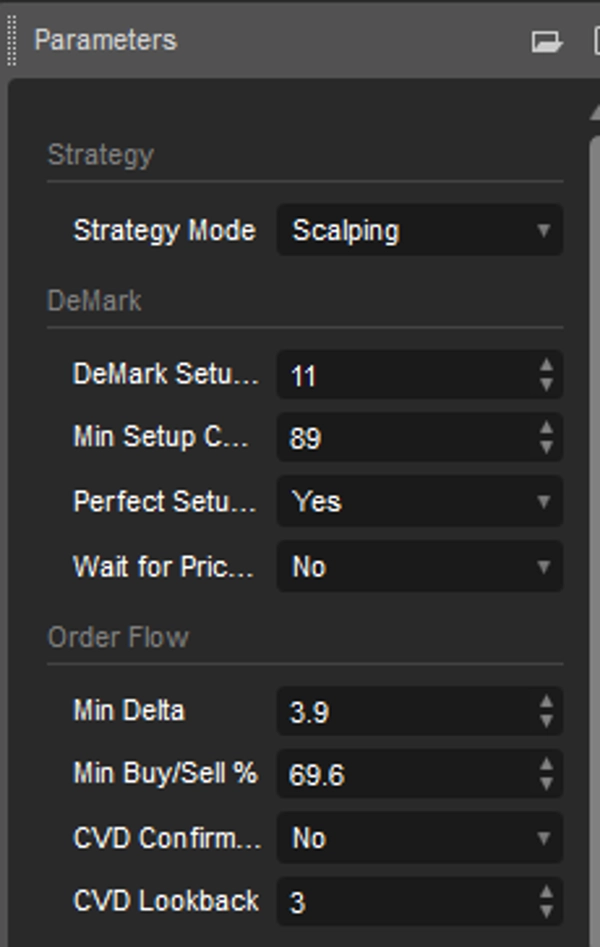
Task: Increase Min Buy/Sell % with up arrow
Action: pos(546,765)
